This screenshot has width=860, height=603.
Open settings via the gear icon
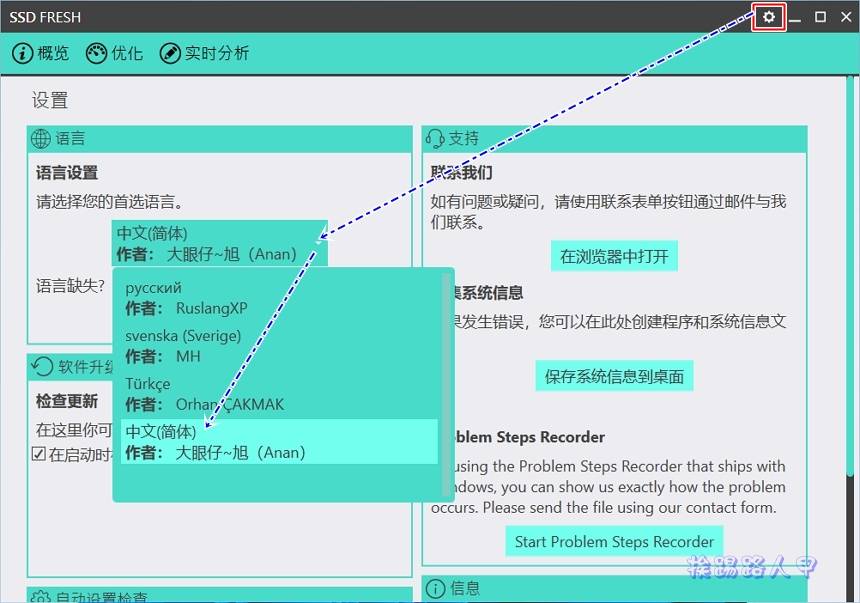[768, 17]
